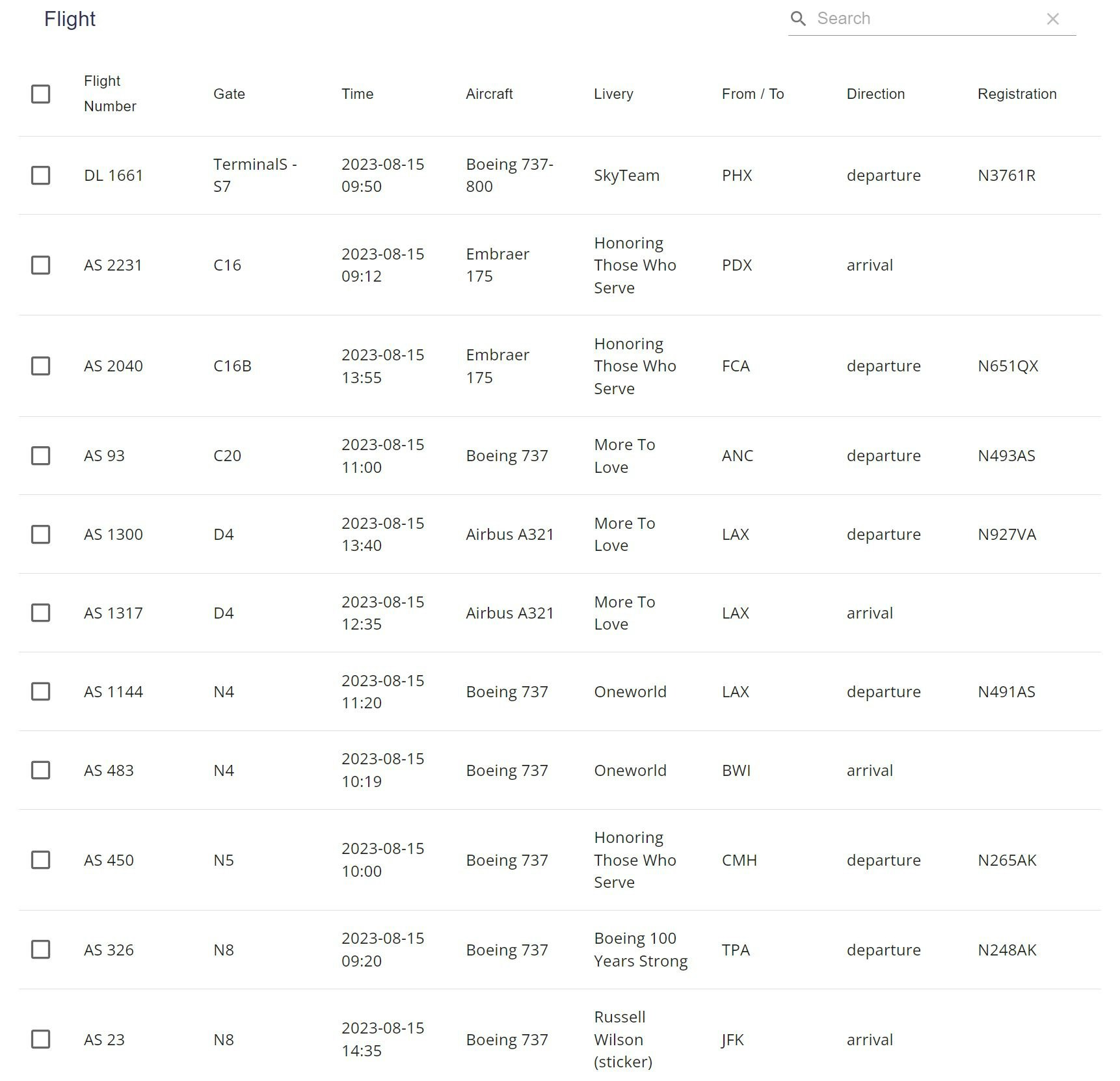Mark the AS 93 flight checkbox

(x=41, y=456)
